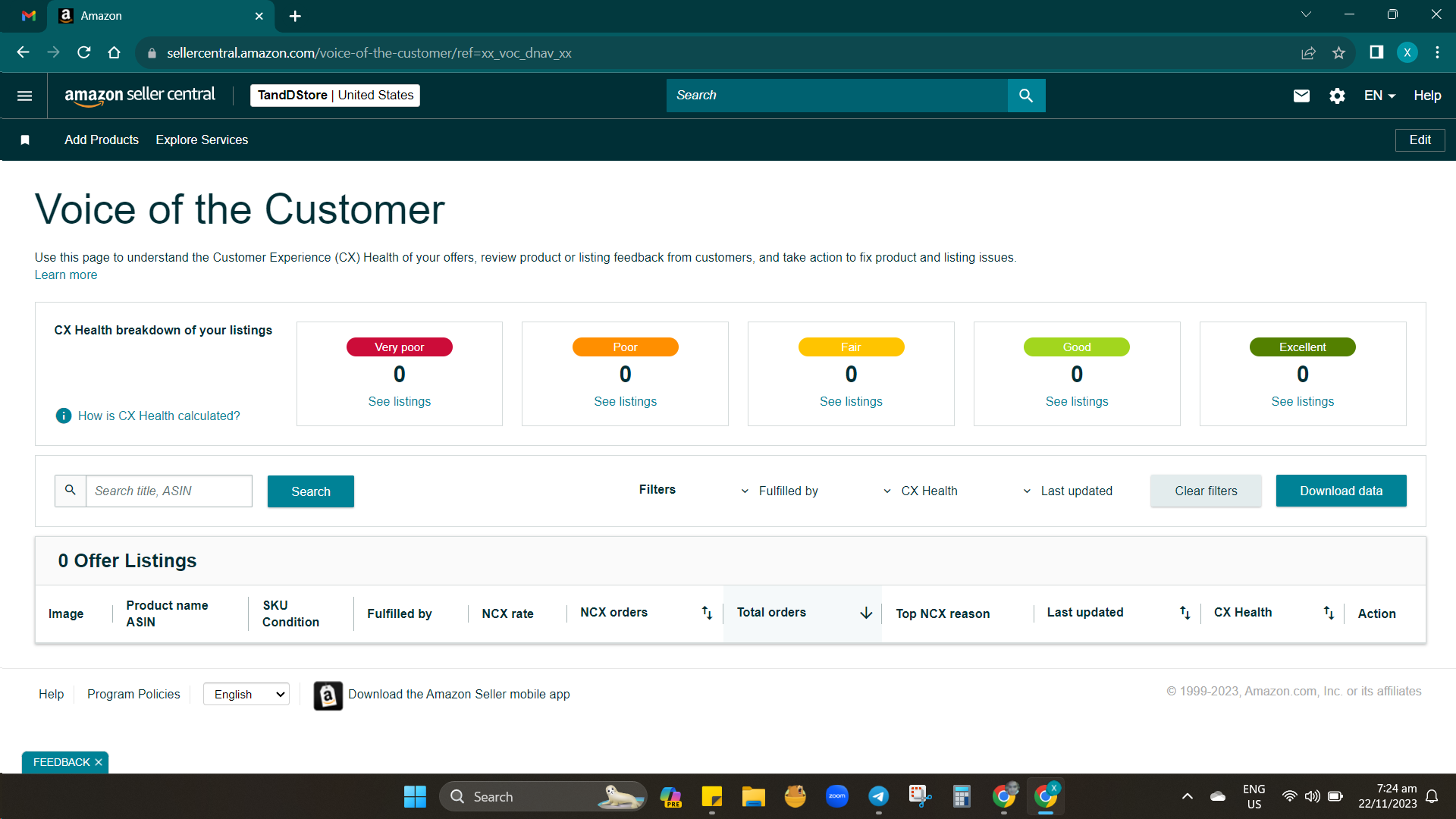Go back in the browser

pos(23,52)
